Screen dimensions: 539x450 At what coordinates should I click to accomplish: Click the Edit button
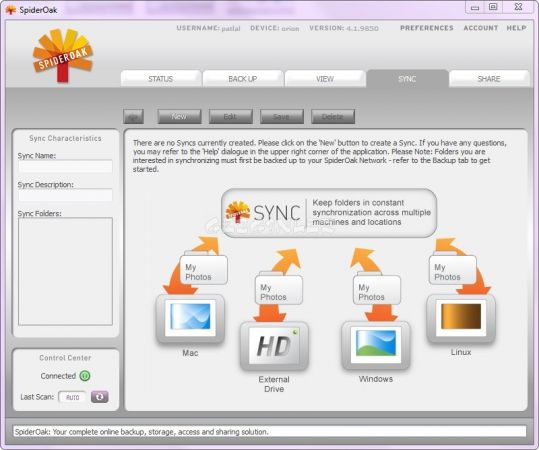[230, 117]
